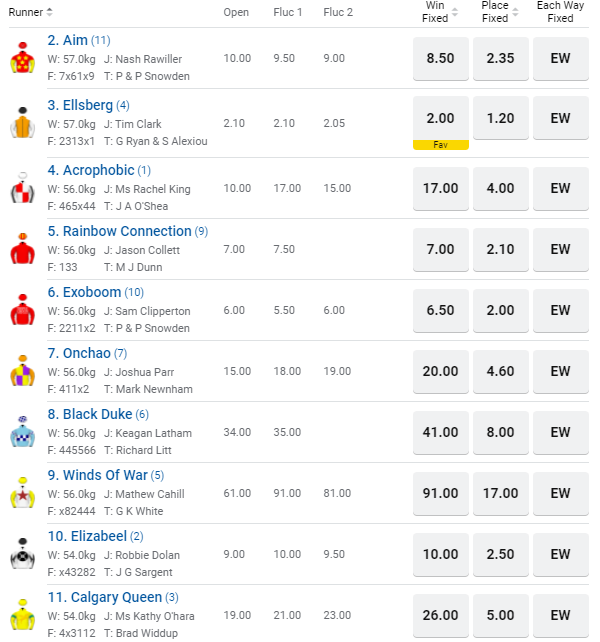Click Ellsberg's jockey silks icon
Viewport: 600px width, 642px height.
tap(22, 123)
